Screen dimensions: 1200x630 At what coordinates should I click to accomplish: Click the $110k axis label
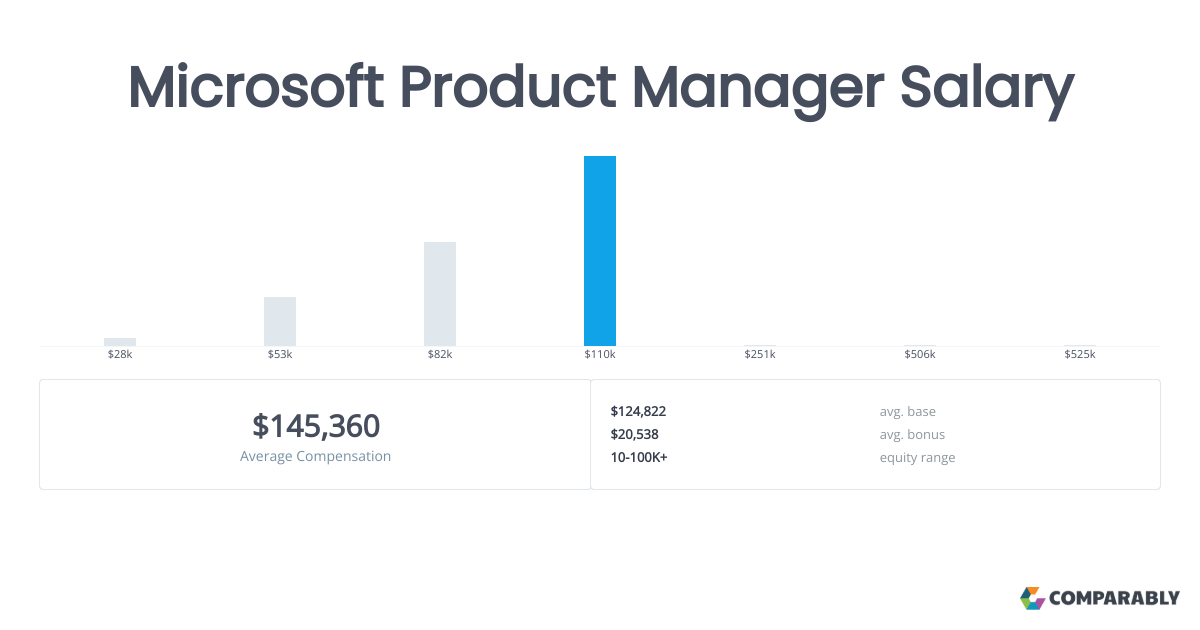[600, 355]
